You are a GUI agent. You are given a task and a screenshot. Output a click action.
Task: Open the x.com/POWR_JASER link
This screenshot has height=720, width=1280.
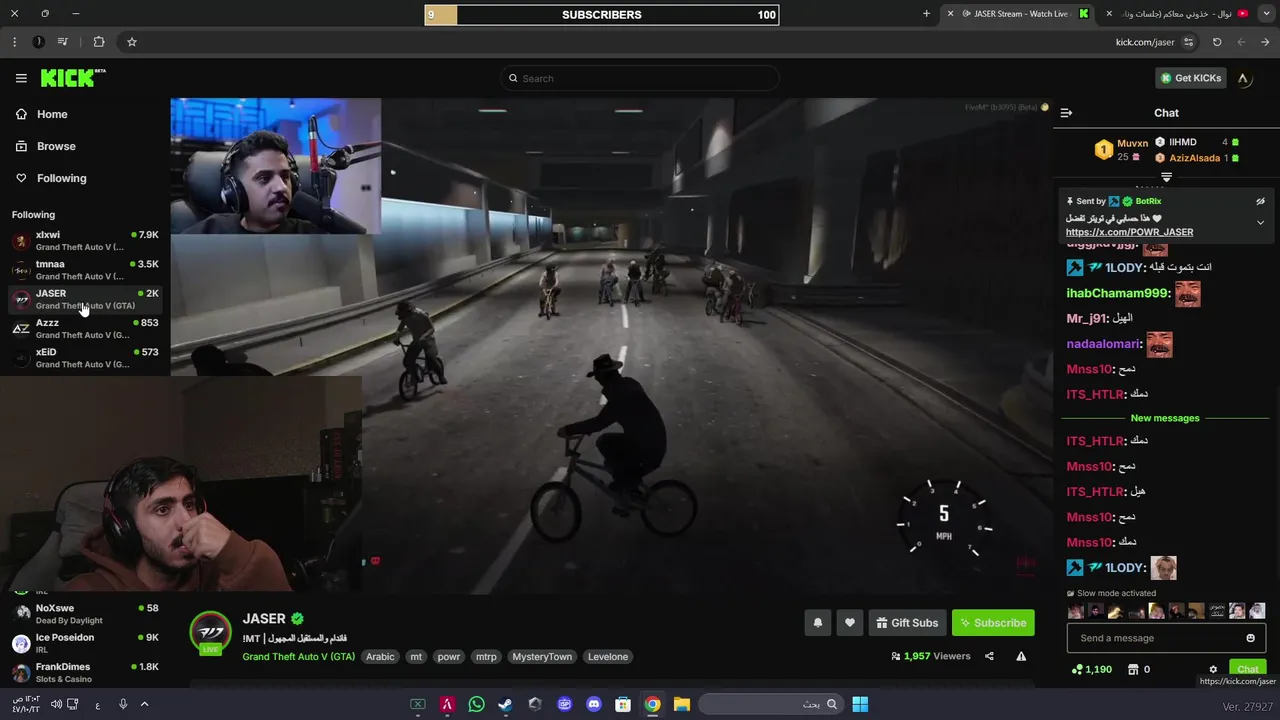click(1129, 232)
